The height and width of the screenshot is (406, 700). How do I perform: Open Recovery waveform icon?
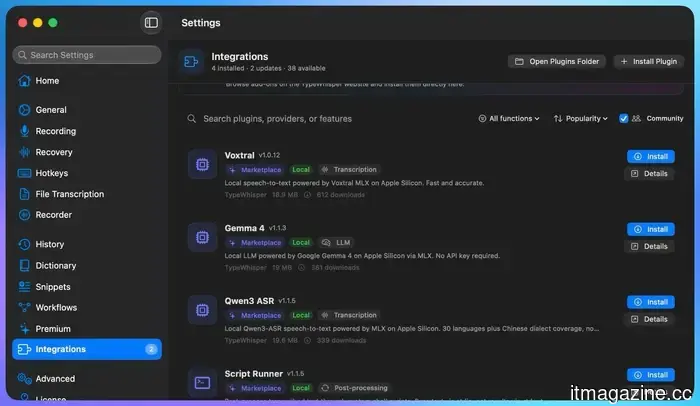[x=25, y=152]
